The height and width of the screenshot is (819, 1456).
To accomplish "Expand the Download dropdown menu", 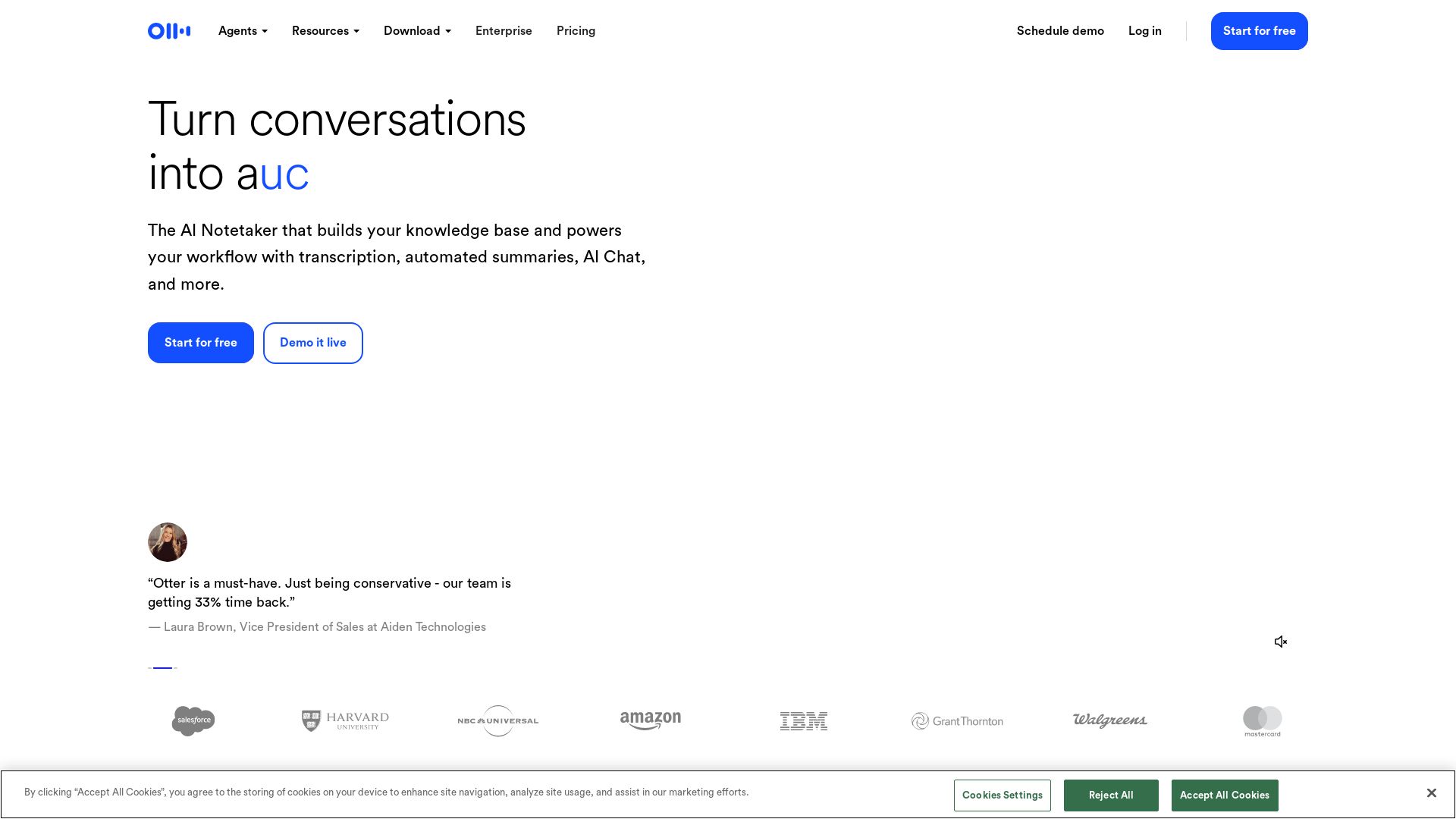I will pyautogui.click(x=417, y=31).
